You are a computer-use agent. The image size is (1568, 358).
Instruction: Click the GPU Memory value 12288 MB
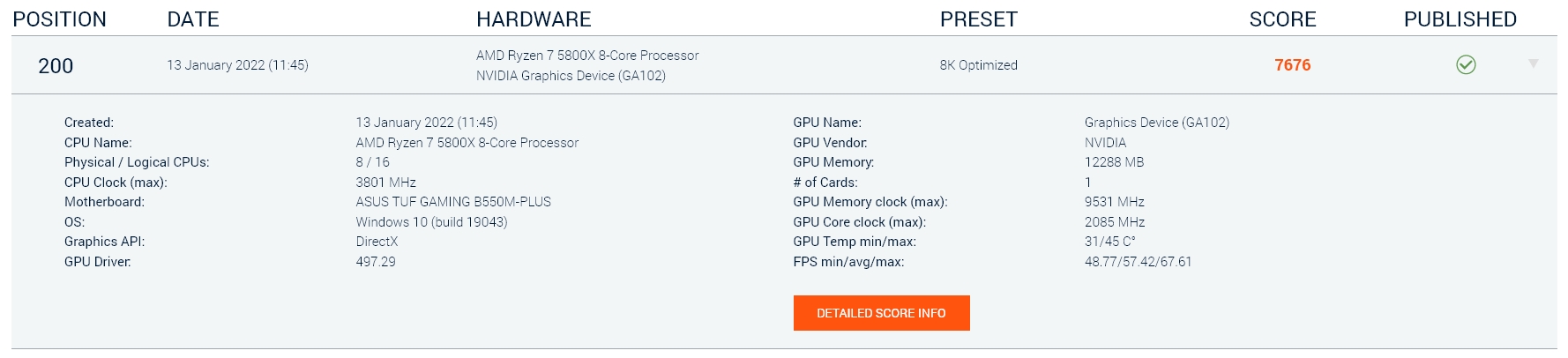tap(1114, 162)
